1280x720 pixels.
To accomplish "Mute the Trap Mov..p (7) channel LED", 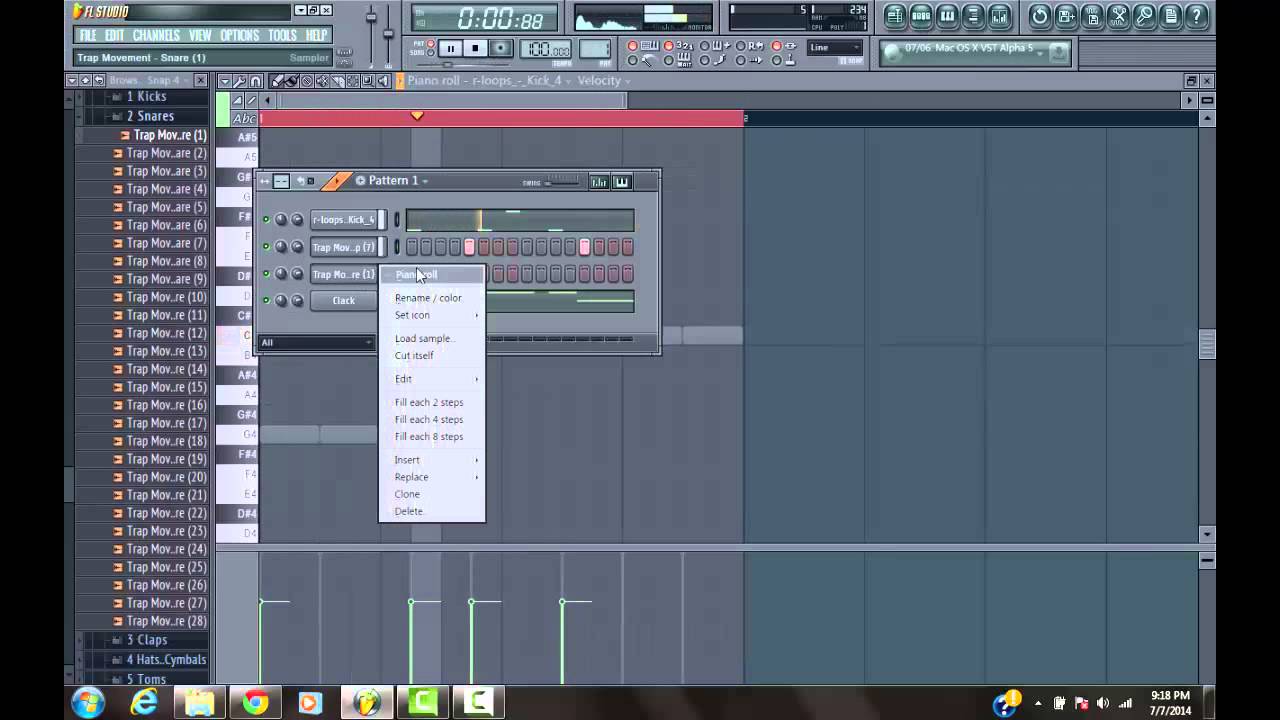I will pyautogui.click(x=266, y=247).
